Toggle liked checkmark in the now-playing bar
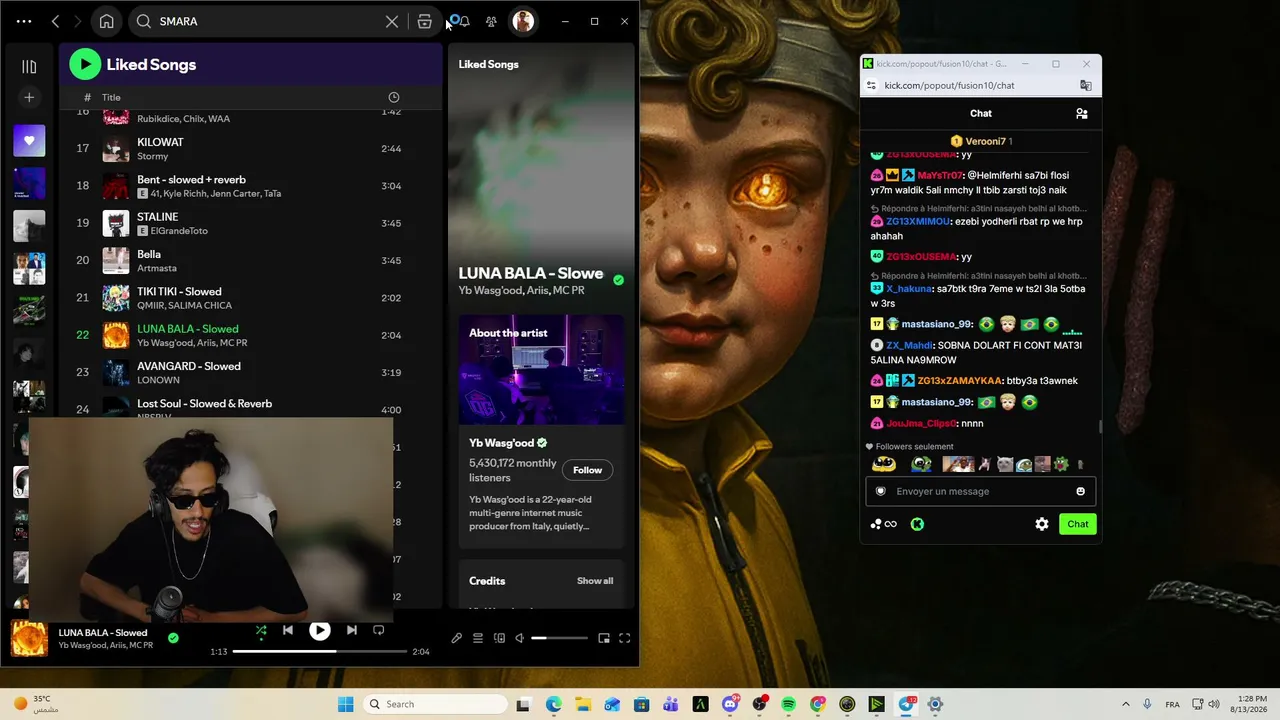Screen dimensions: 1280x720 (x=173, y=638)
